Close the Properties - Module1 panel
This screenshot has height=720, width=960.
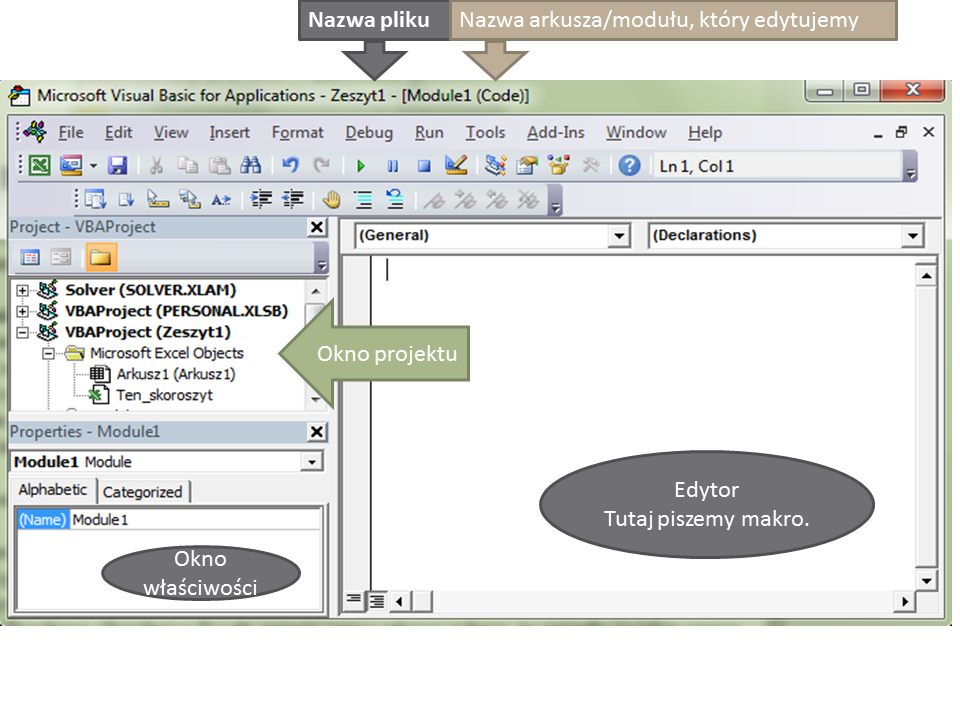(317, 431)
